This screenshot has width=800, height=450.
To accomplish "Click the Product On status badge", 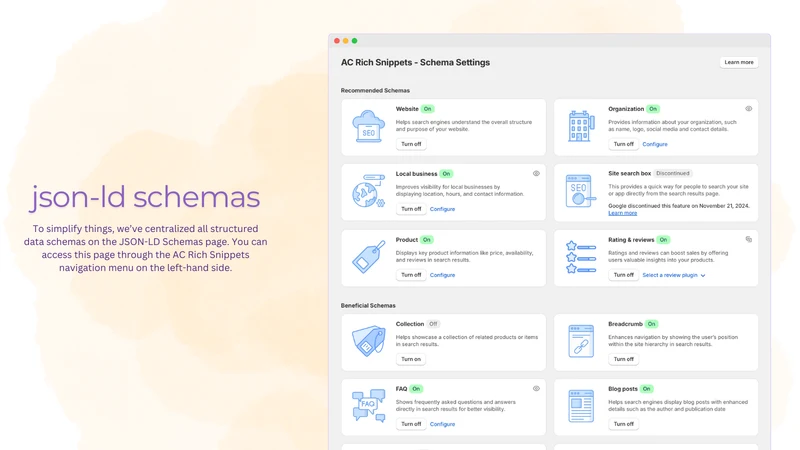I will pyautogui.click(x=427, y=240).
